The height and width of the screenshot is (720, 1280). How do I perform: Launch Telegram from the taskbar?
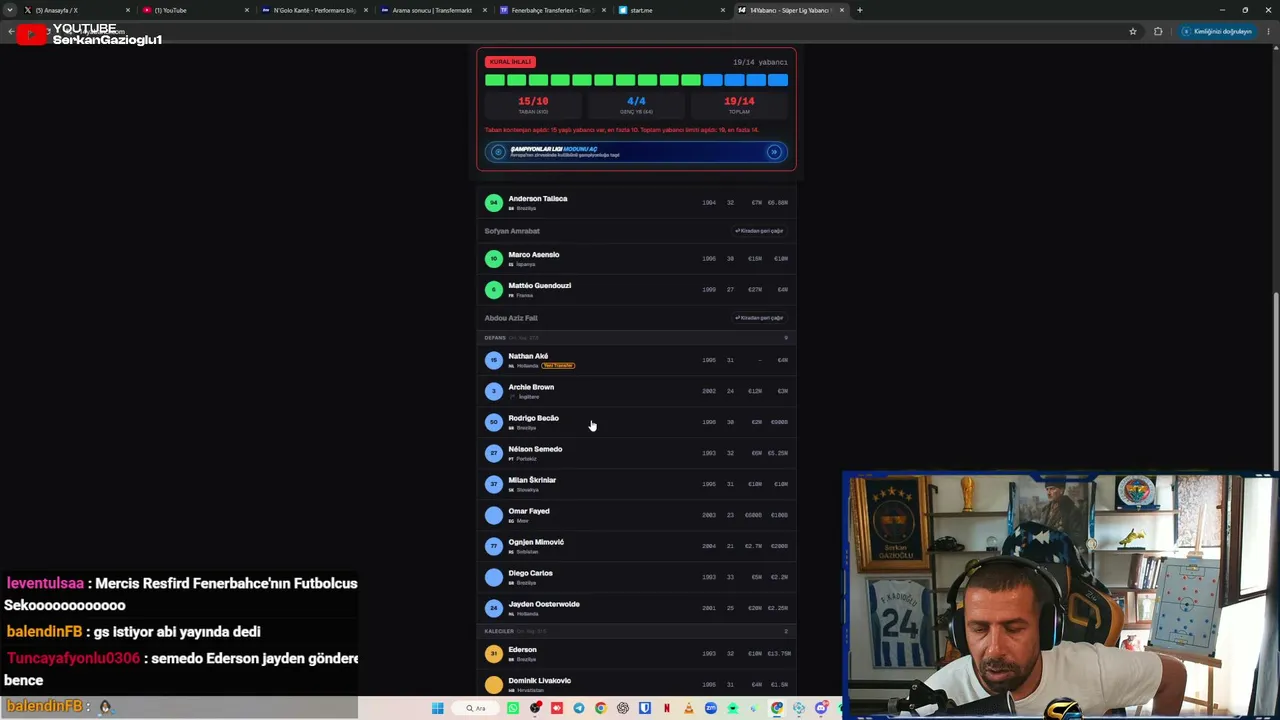pyautogui.click(x=579, y=708)
